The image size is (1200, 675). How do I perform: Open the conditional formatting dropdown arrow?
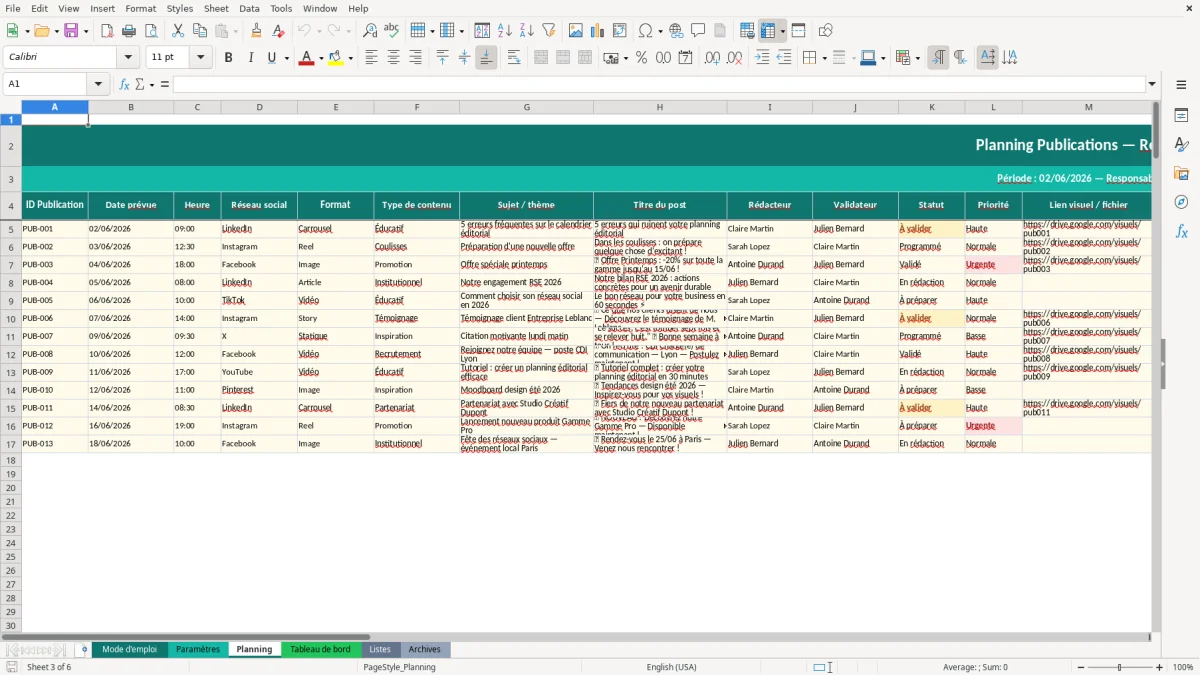tap(917, 58)
